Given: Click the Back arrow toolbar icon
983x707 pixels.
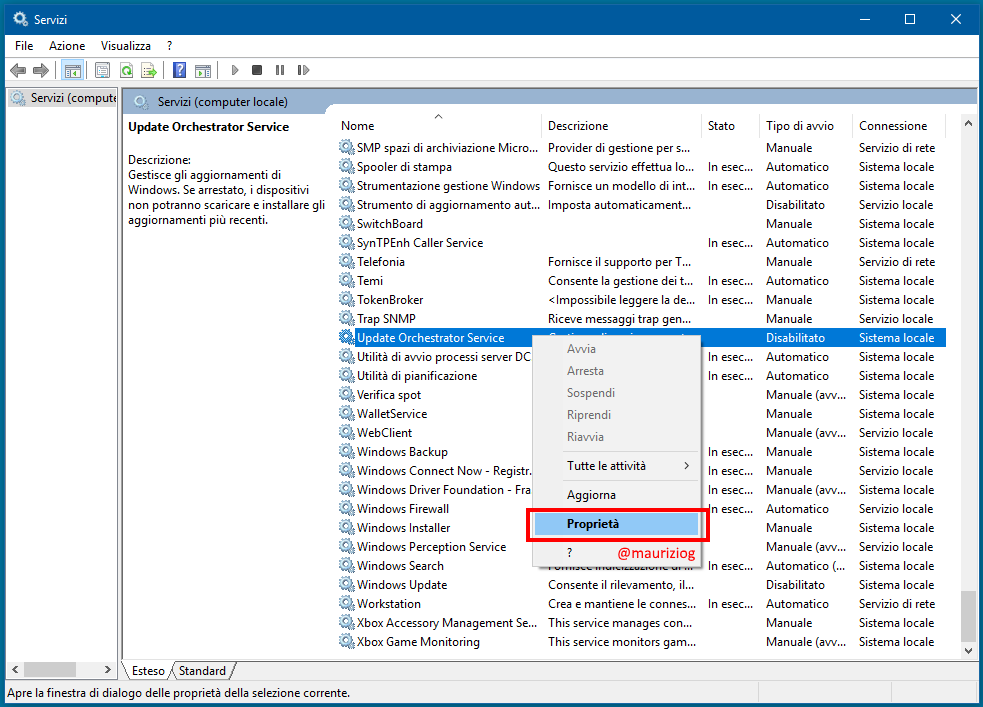Looking at the screenshot, I should [x=18, y=70].
